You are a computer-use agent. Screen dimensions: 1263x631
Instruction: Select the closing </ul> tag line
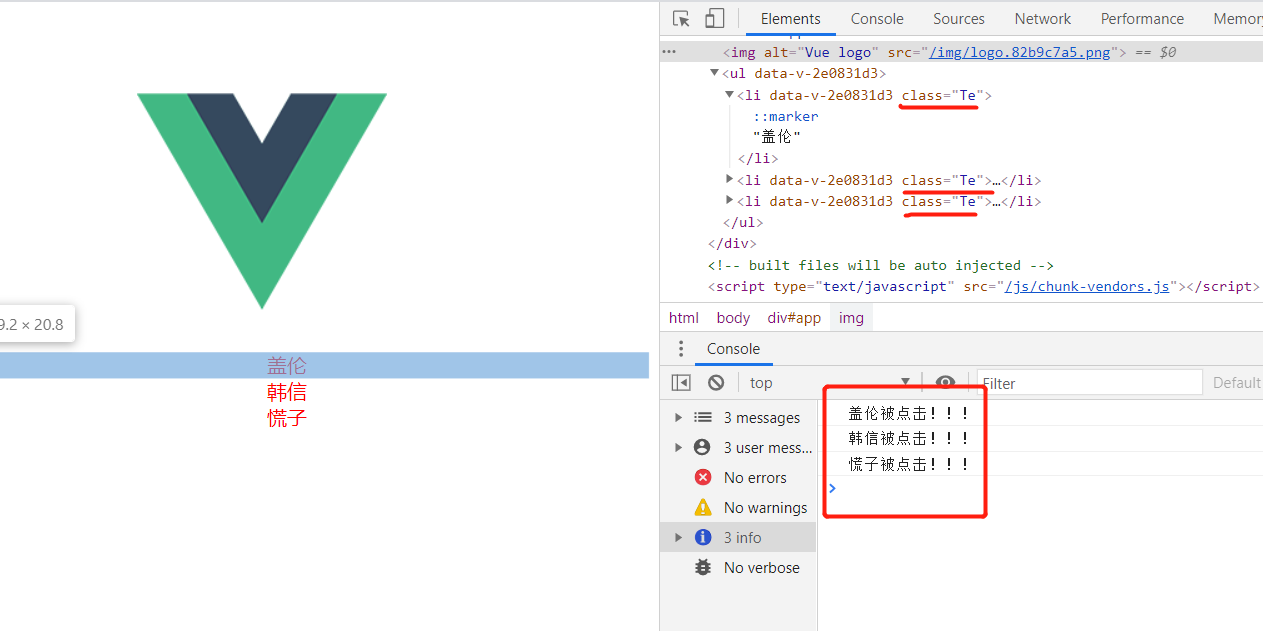(743, 223)
